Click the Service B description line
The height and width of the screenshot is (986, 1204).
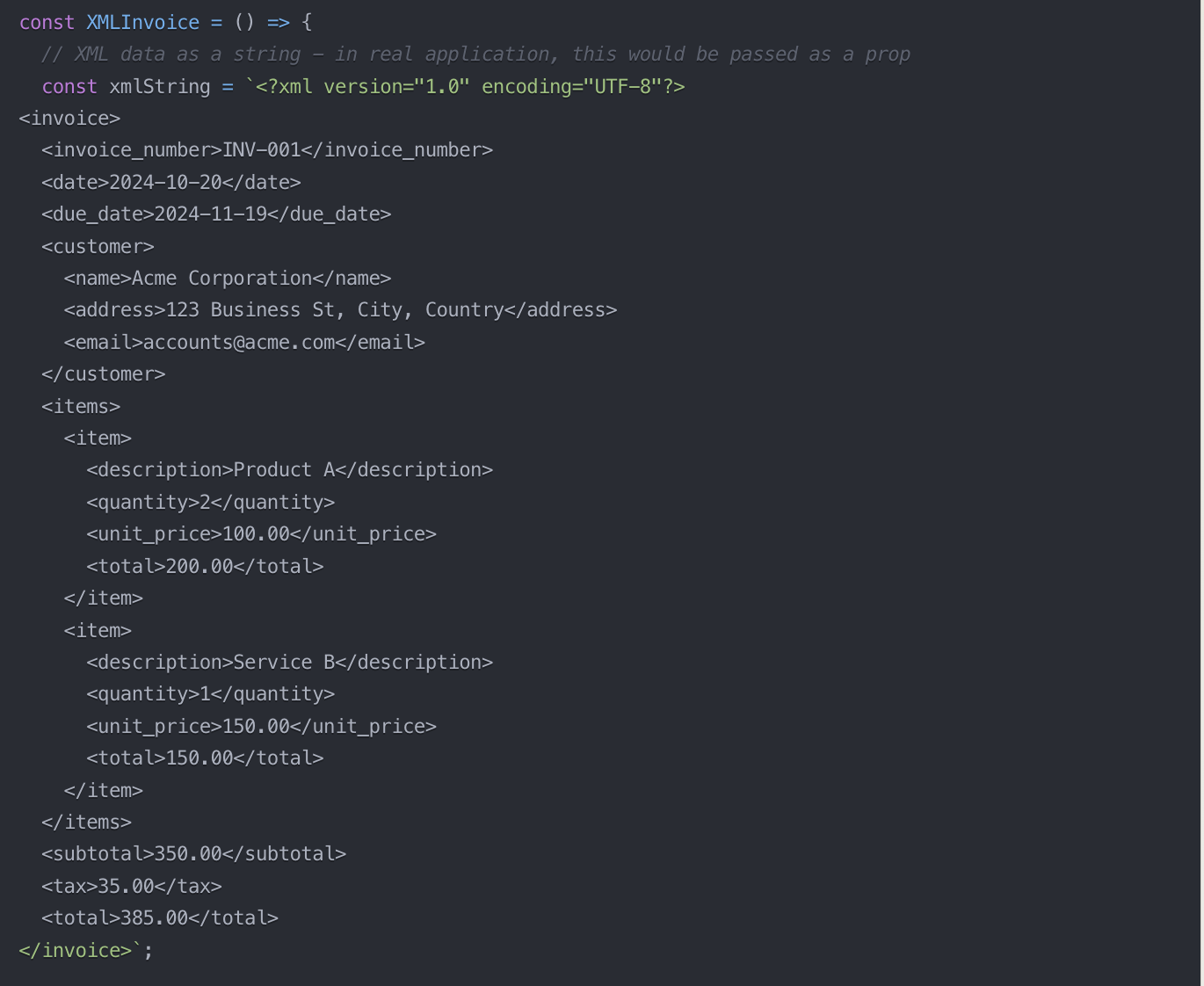pyautogui.click(x=290, y=662)
